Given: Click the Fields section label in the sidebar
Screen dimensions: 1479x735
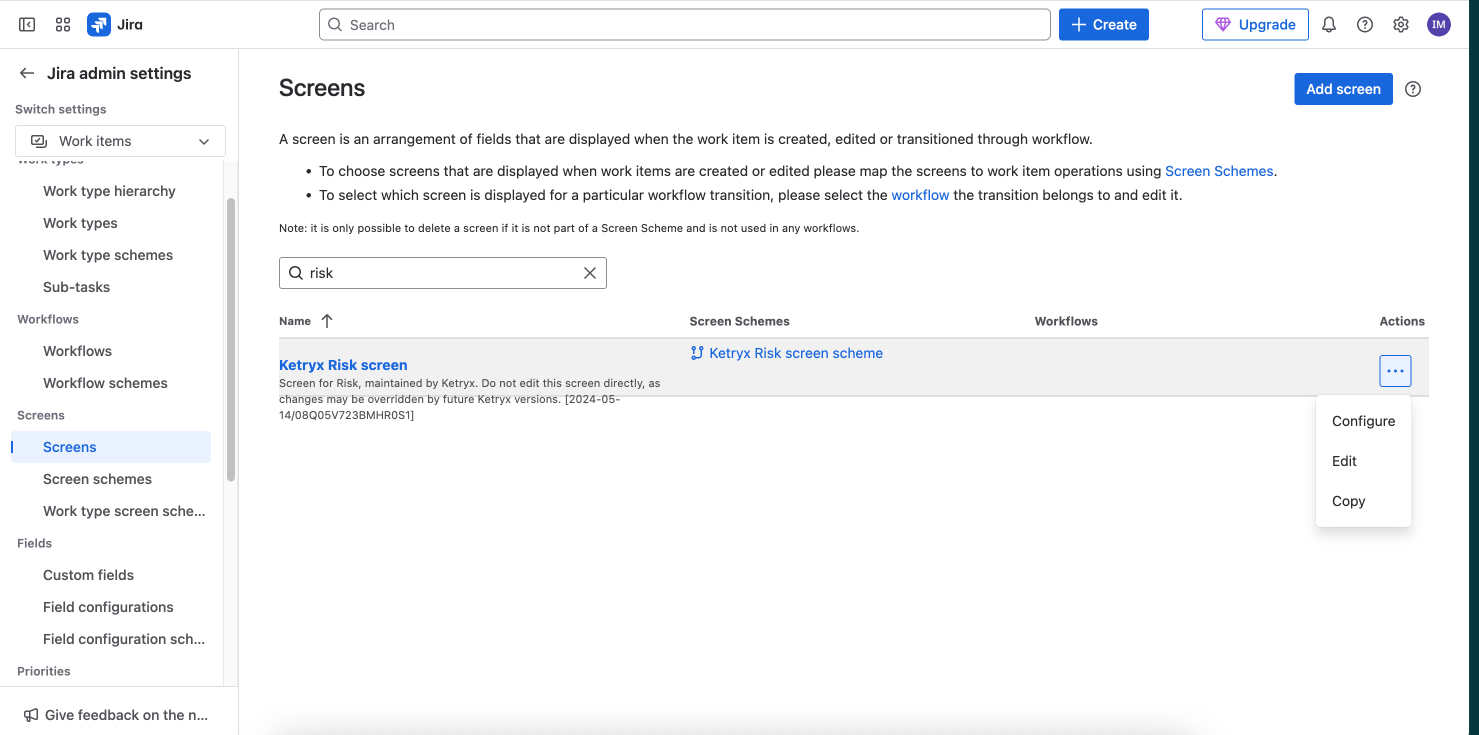Looking at the screenshot, I should [34, 543].
